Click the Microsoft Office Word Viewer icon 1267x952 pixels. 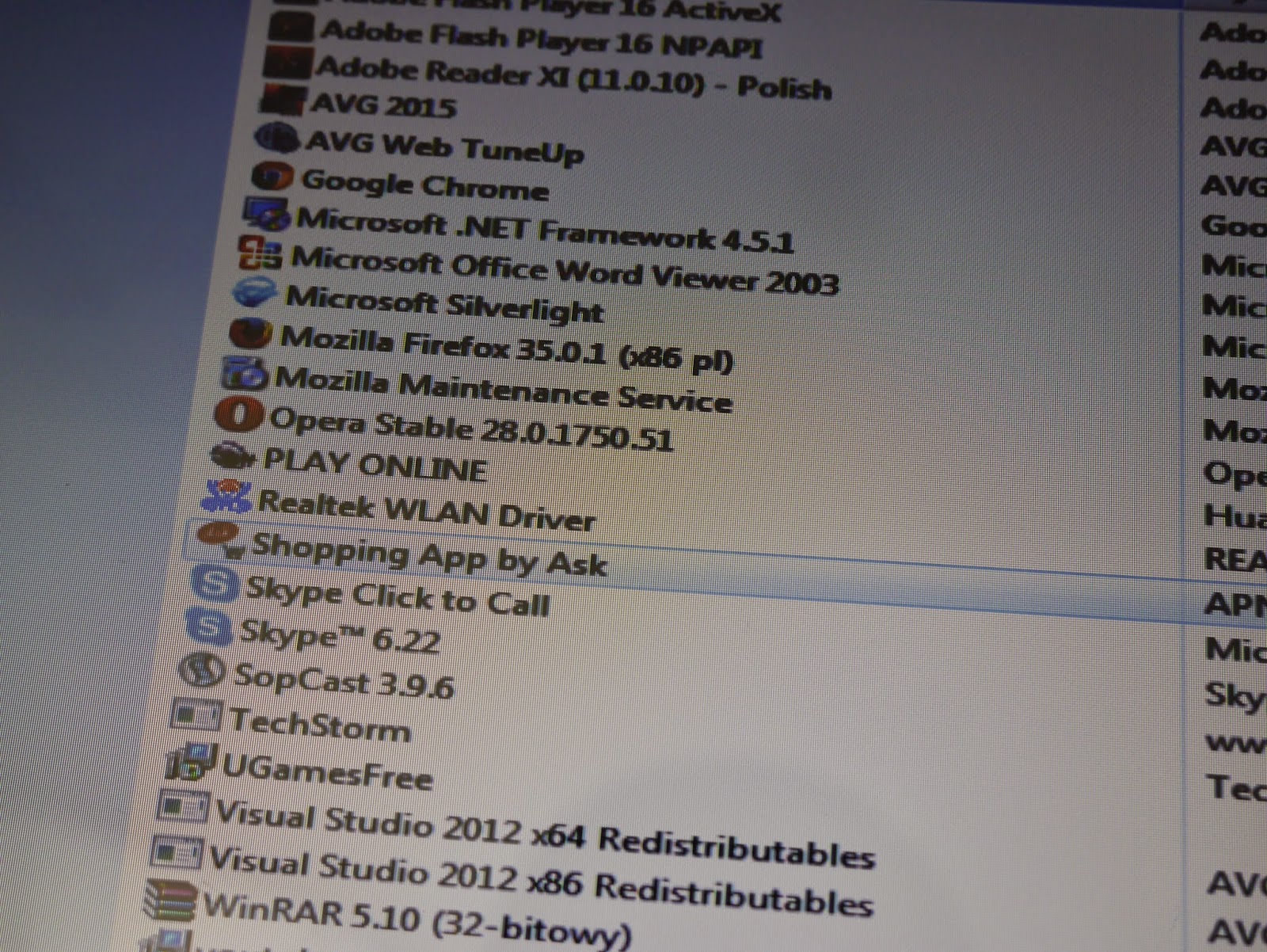point(261,253)
